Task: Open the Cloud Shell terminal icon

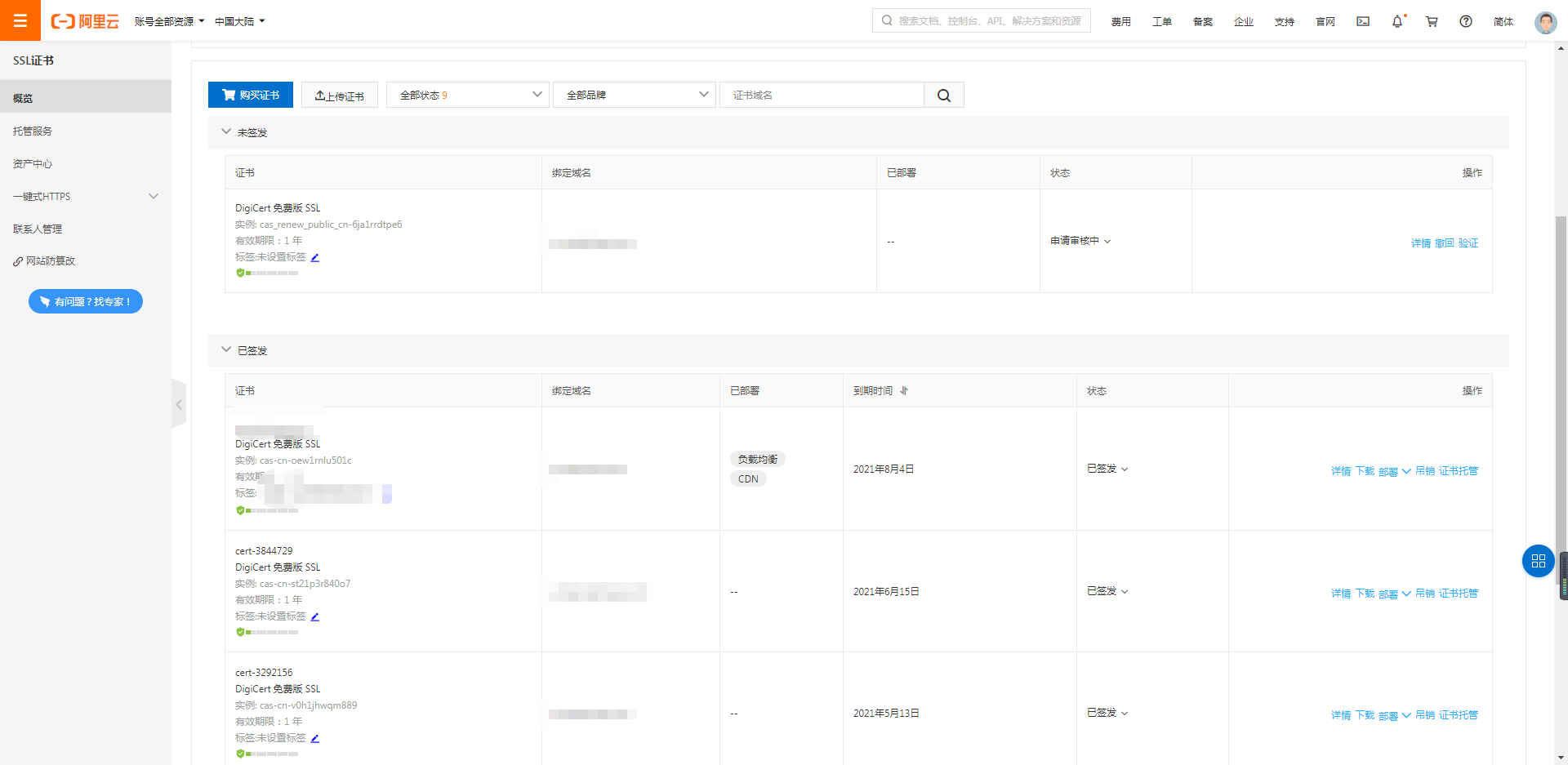Action: [1363, 21]
